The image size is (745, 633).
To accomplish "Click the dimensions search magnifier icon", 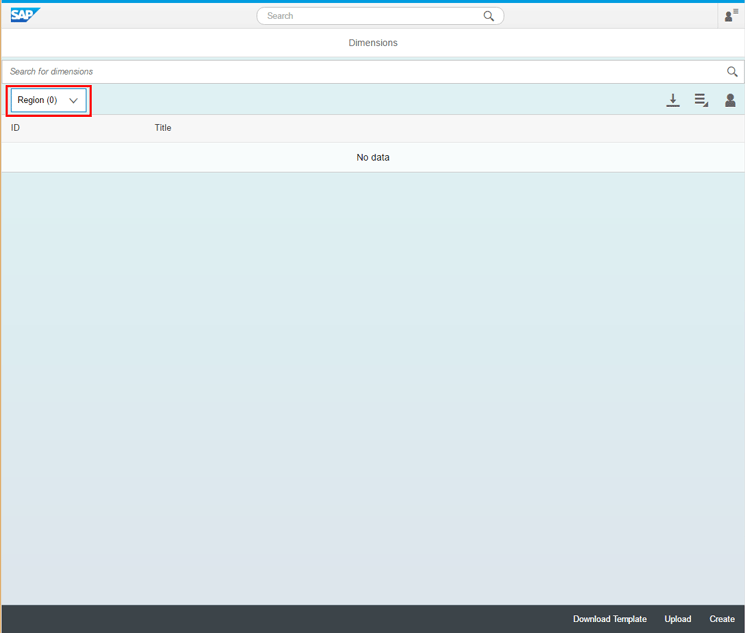I will [732, 72].
